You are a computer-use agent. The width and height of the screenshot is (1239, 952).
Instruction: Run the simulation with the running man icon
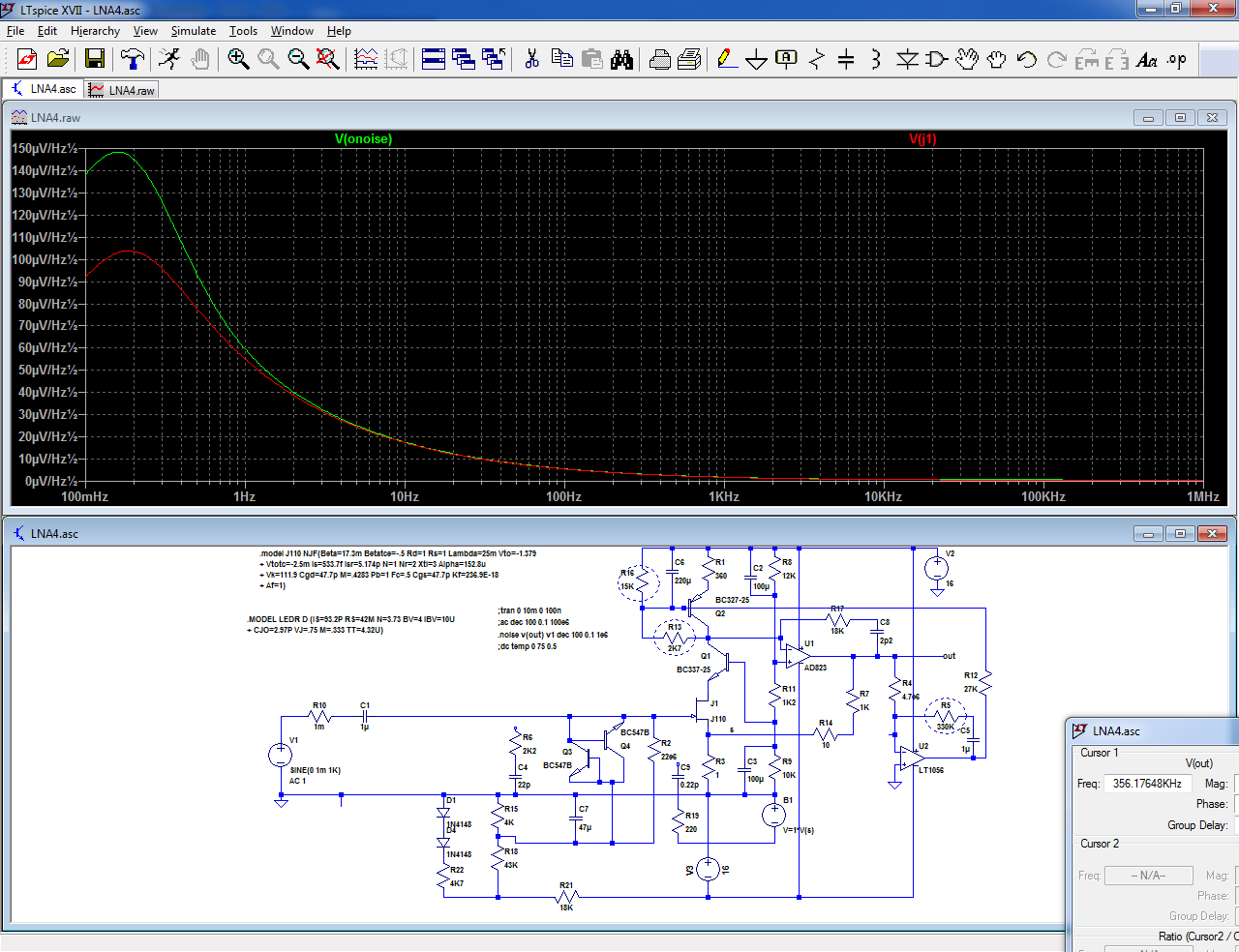point(169,59)
